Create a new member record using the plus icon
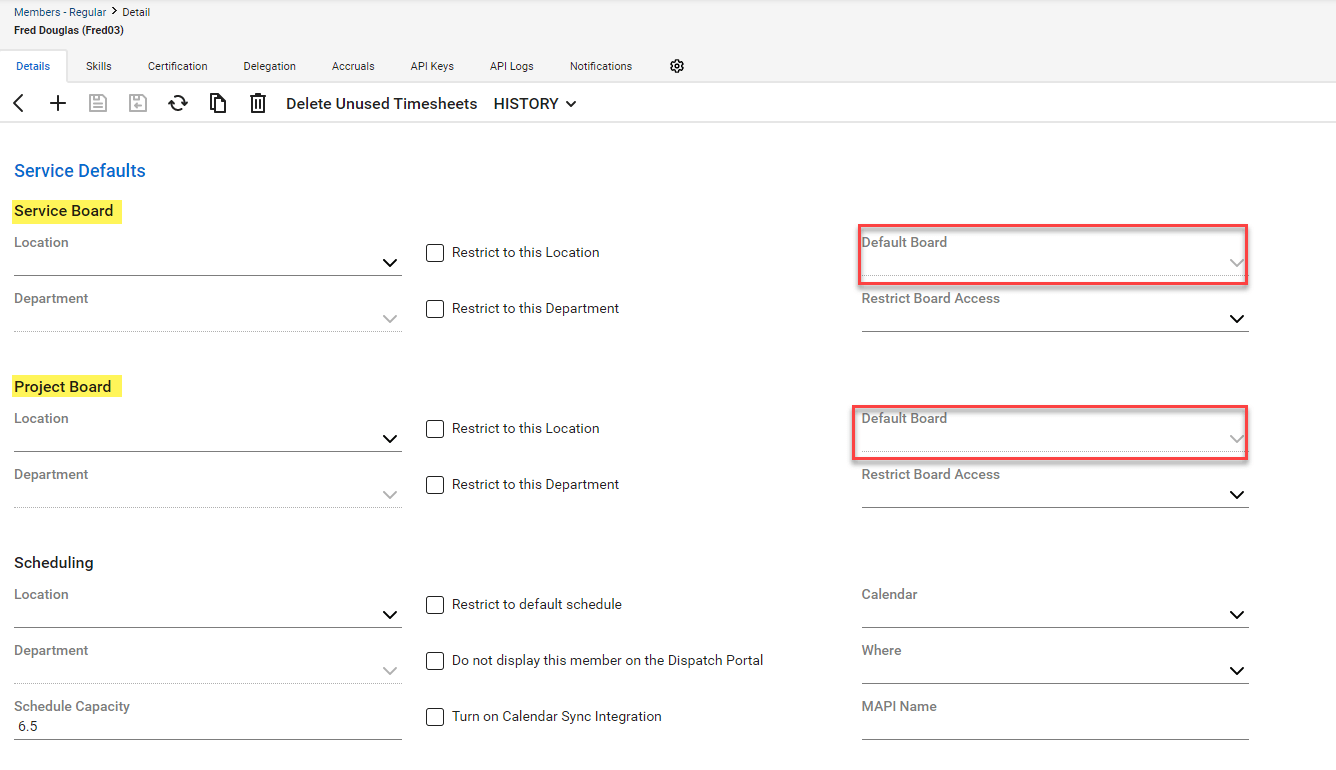This screenshot has height=770, width=1336. 58,103
